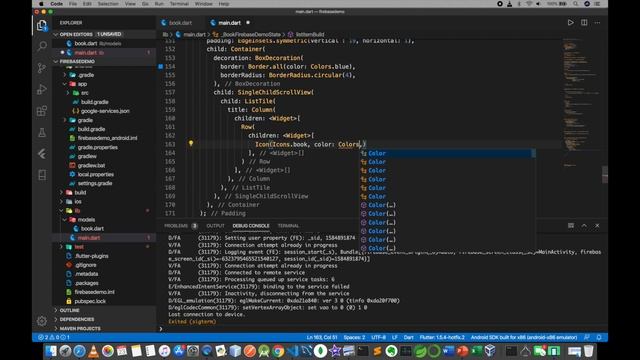Open the Source Control view
Viewport: 640px width, 360px height.
coord(42,68)
